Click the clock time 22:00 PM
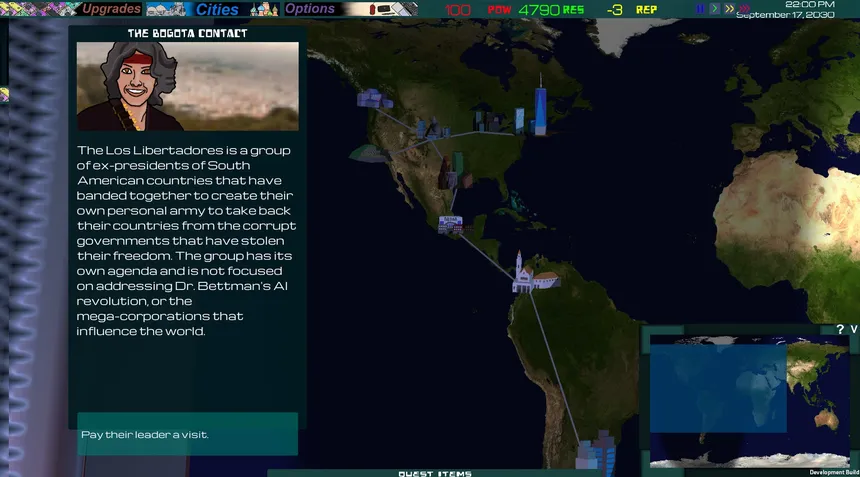The image size is (860, 477). coord(810,4)
